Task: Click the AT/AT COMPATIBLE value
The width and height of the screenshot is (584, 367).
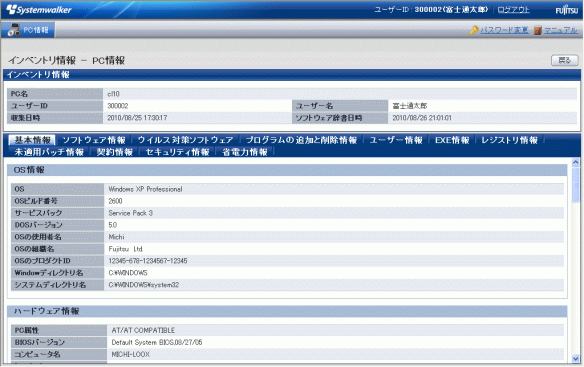Action: point(143,330)
